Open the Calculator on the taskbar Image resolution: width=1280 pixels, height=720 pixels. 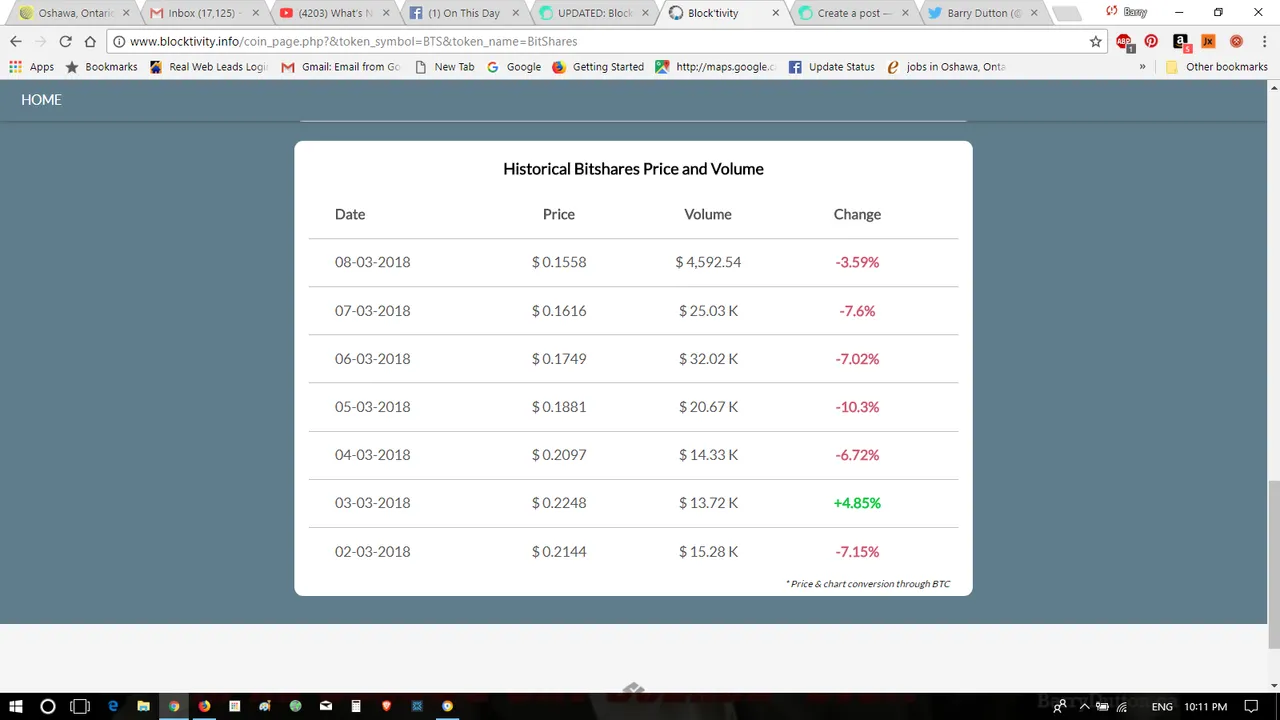(x=356, y=706)
